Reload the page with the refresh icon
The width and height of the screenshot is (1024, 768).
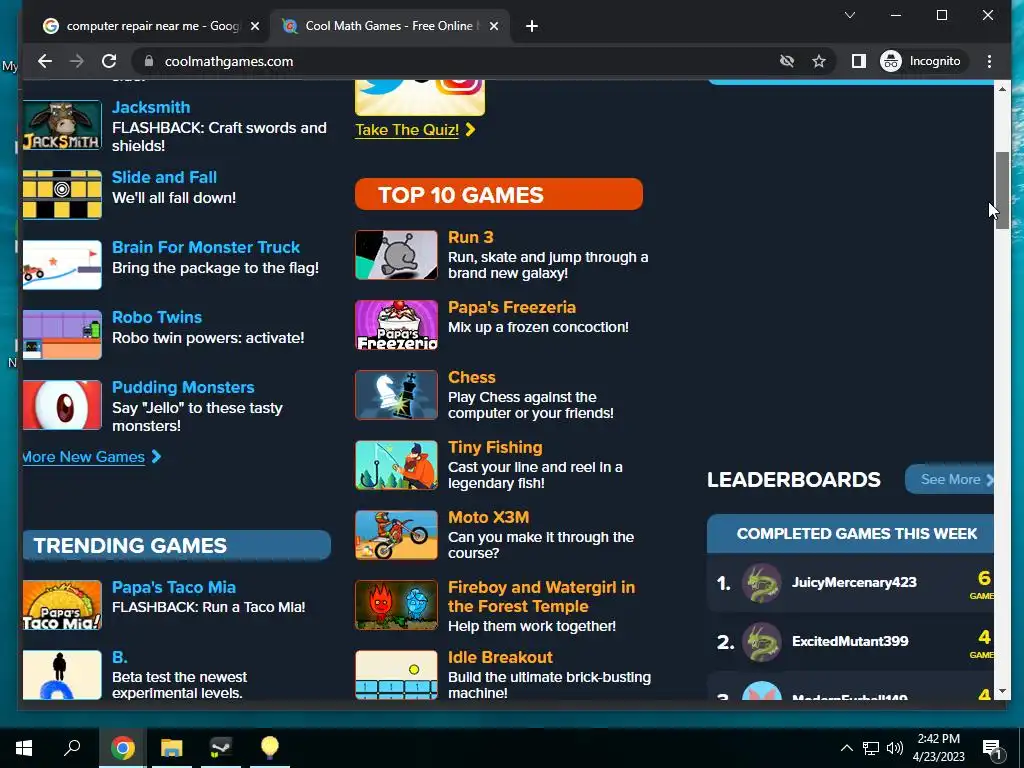click(109, 61)
